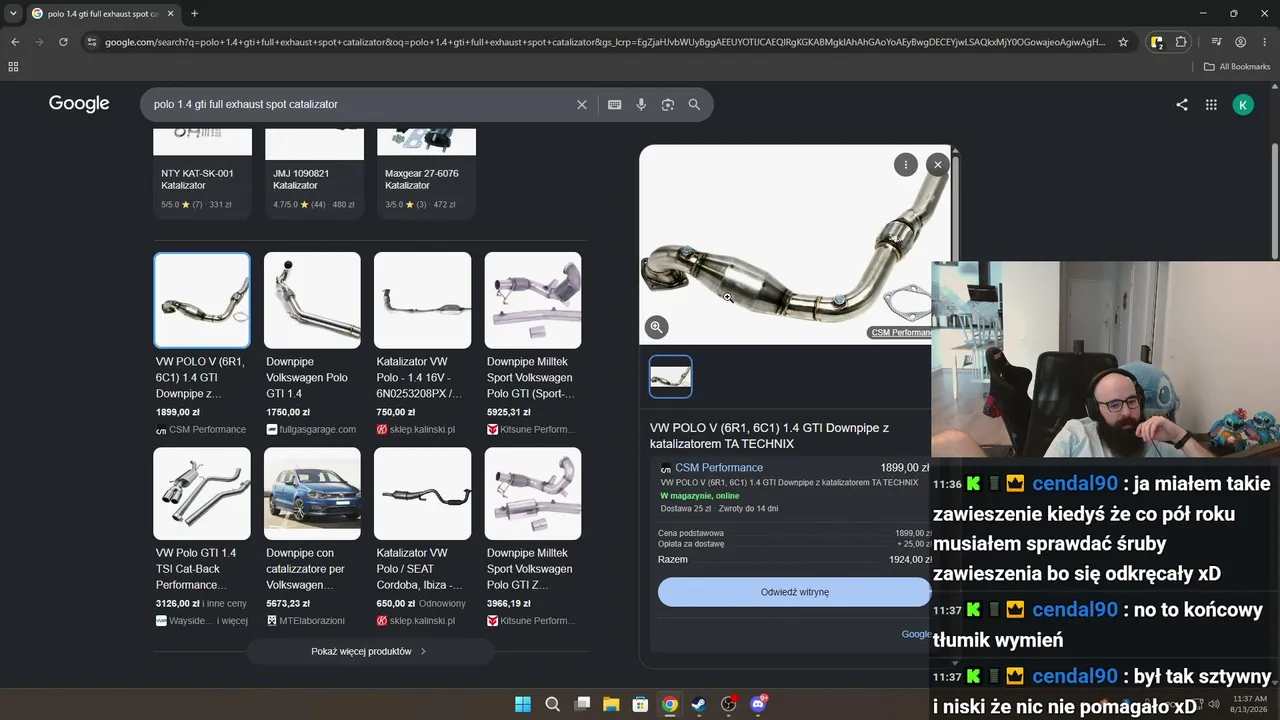This screenshot has height=720, width=1280.
Task: Open the new tab plus button
Action: 194,14
